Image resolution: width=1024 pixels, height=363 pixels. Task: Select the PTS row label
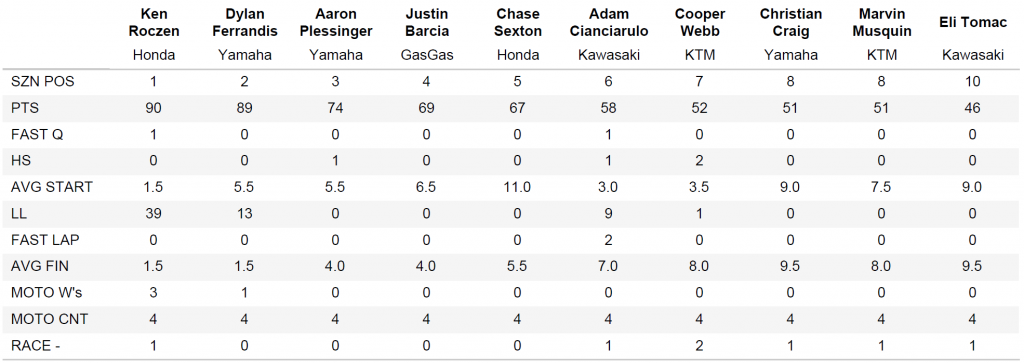tap(25, 108)
